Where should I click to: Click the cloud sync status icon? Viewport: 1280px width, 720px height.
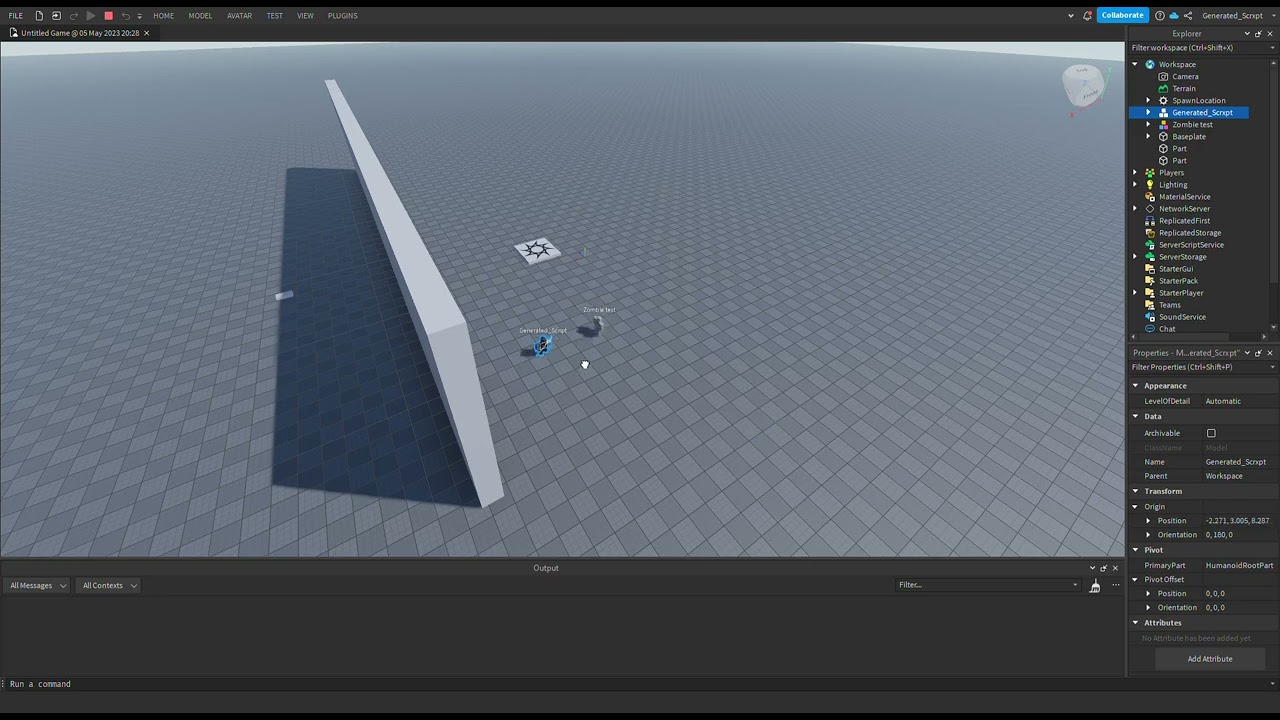pos(1174,16)
